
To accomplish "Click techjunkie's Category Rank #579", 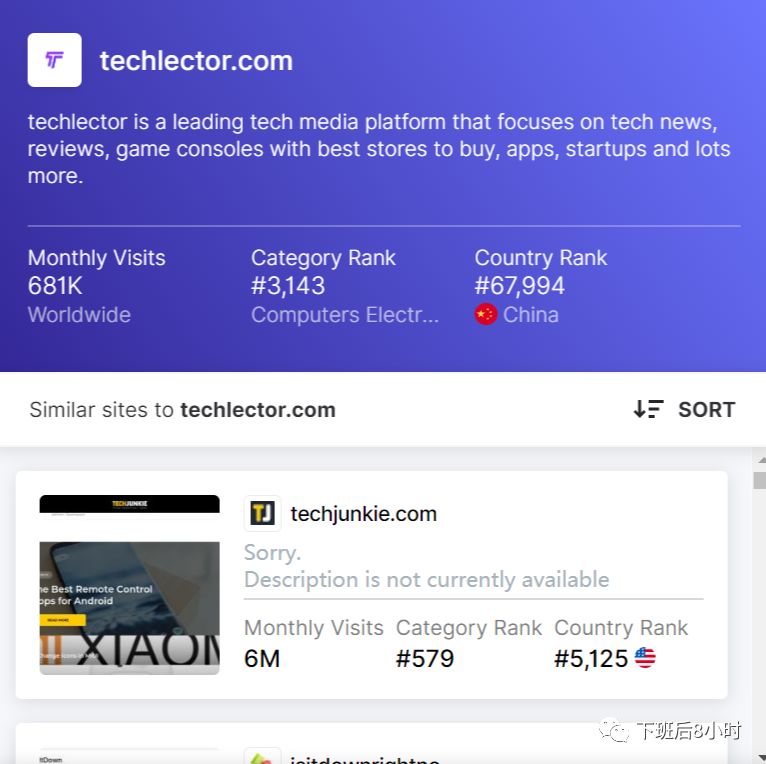I will coord(425,658).
